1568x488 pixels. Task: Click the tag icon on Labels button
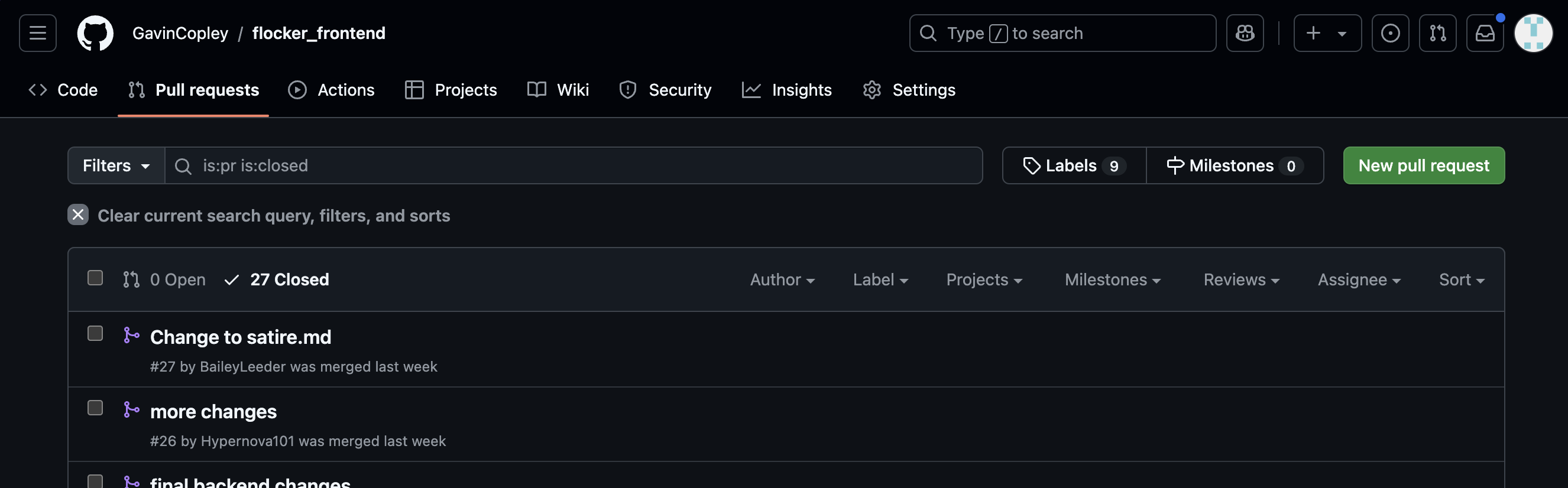1031,165
